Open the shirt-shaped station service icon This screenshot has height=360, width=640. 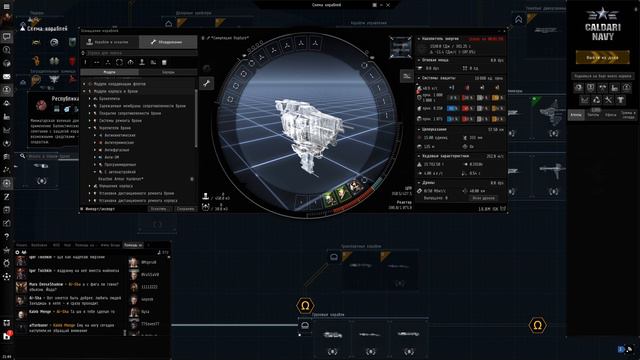click(620, 100)
